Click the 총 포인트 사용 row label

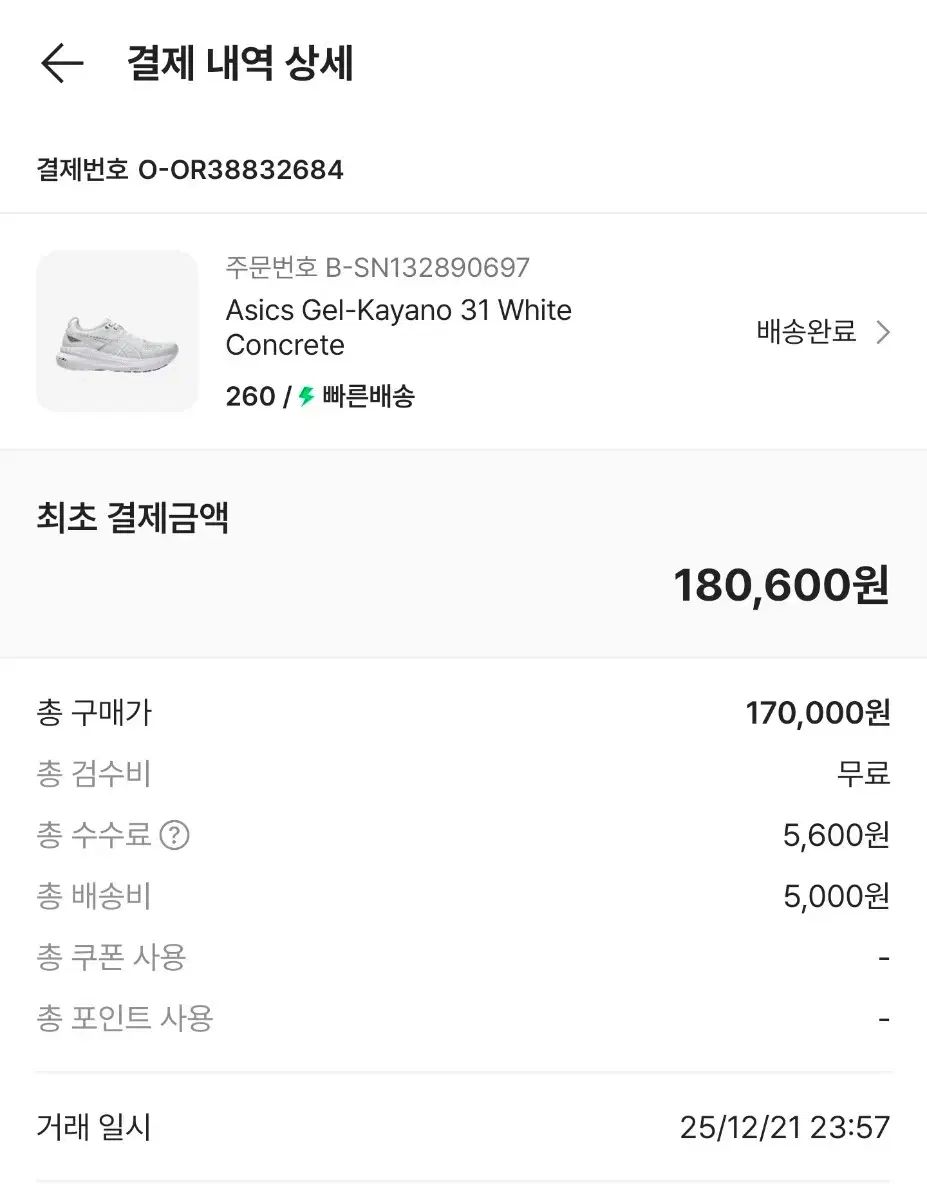pyautogui.click(x=125, y=1018)
